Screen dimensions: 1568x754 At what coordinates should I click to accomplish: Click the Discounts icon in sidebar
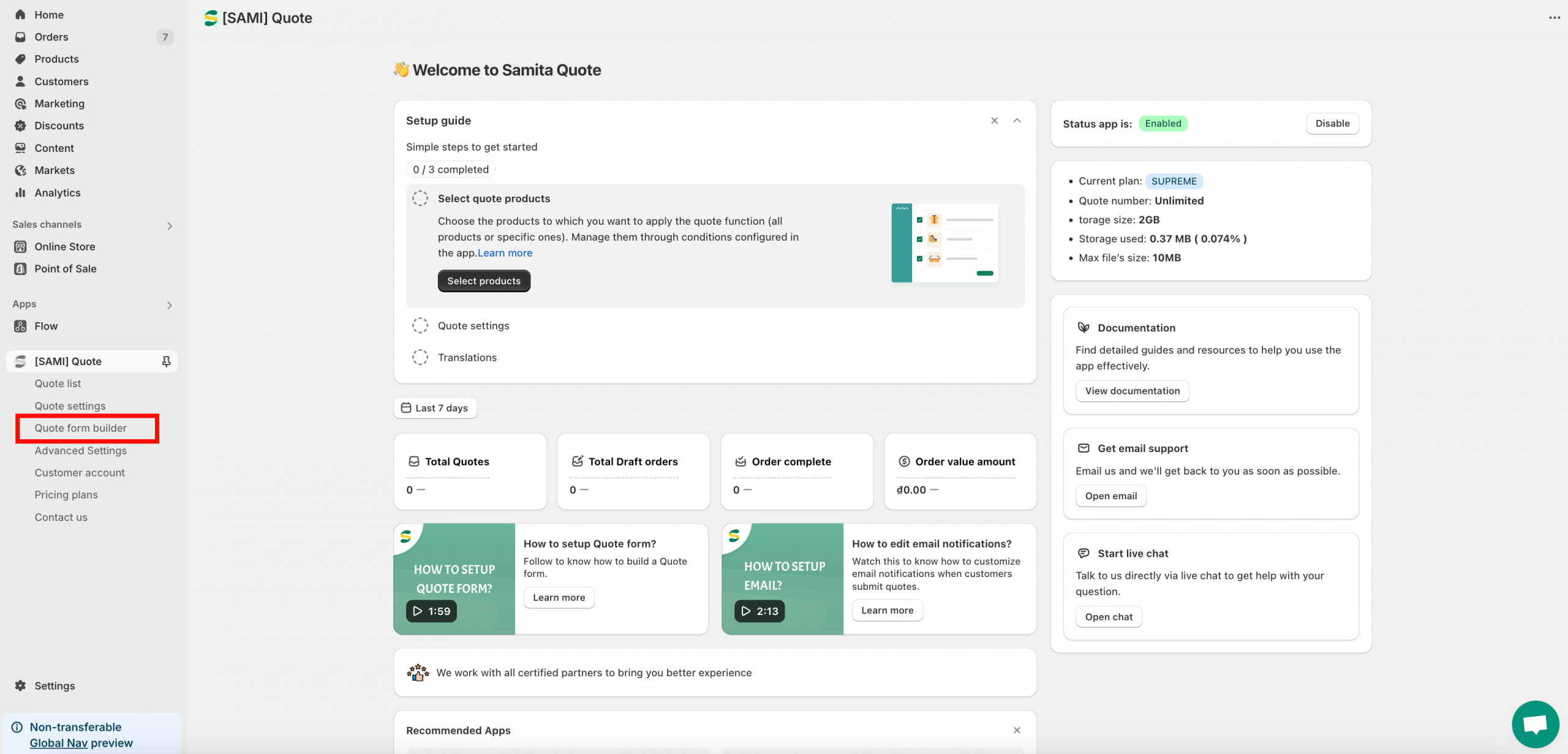[20, 126]
